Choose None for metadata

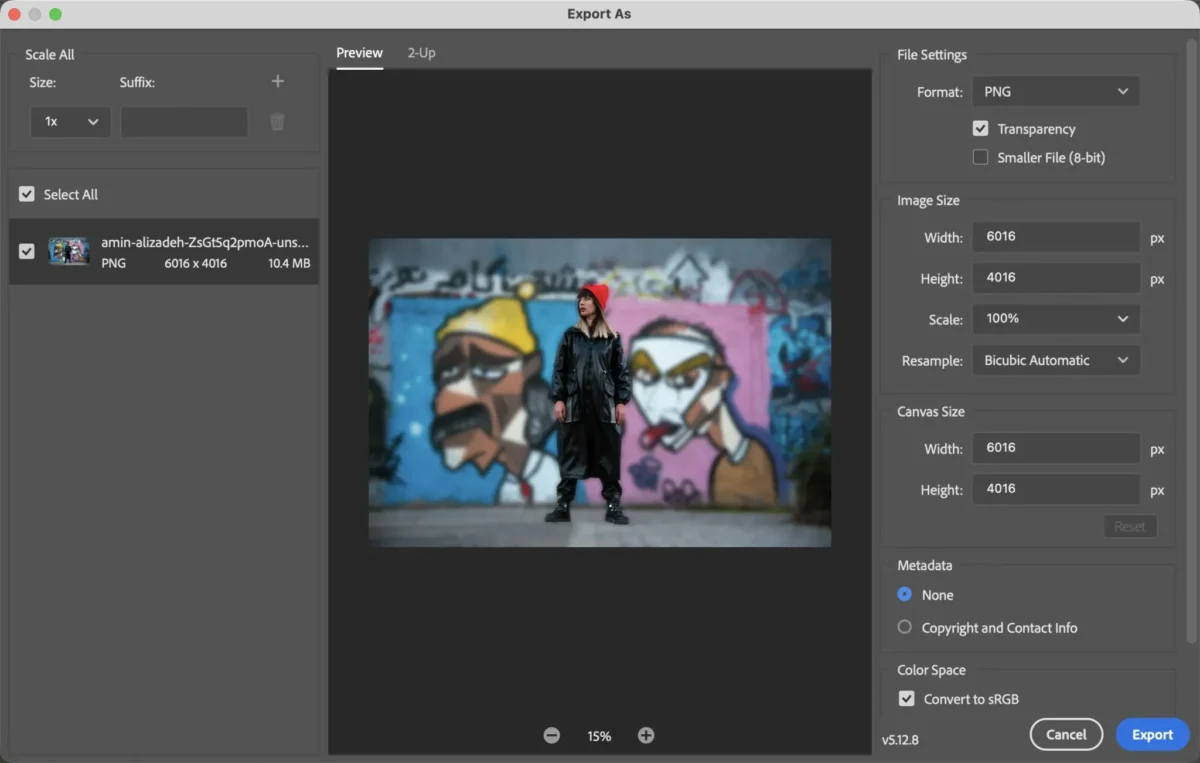coord(905,595)
